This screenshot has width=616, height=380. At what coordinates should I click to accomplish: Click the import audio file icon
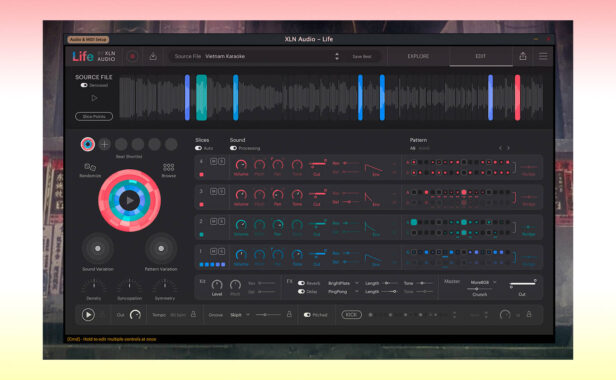pyautogui.click(x=153, y=57)
